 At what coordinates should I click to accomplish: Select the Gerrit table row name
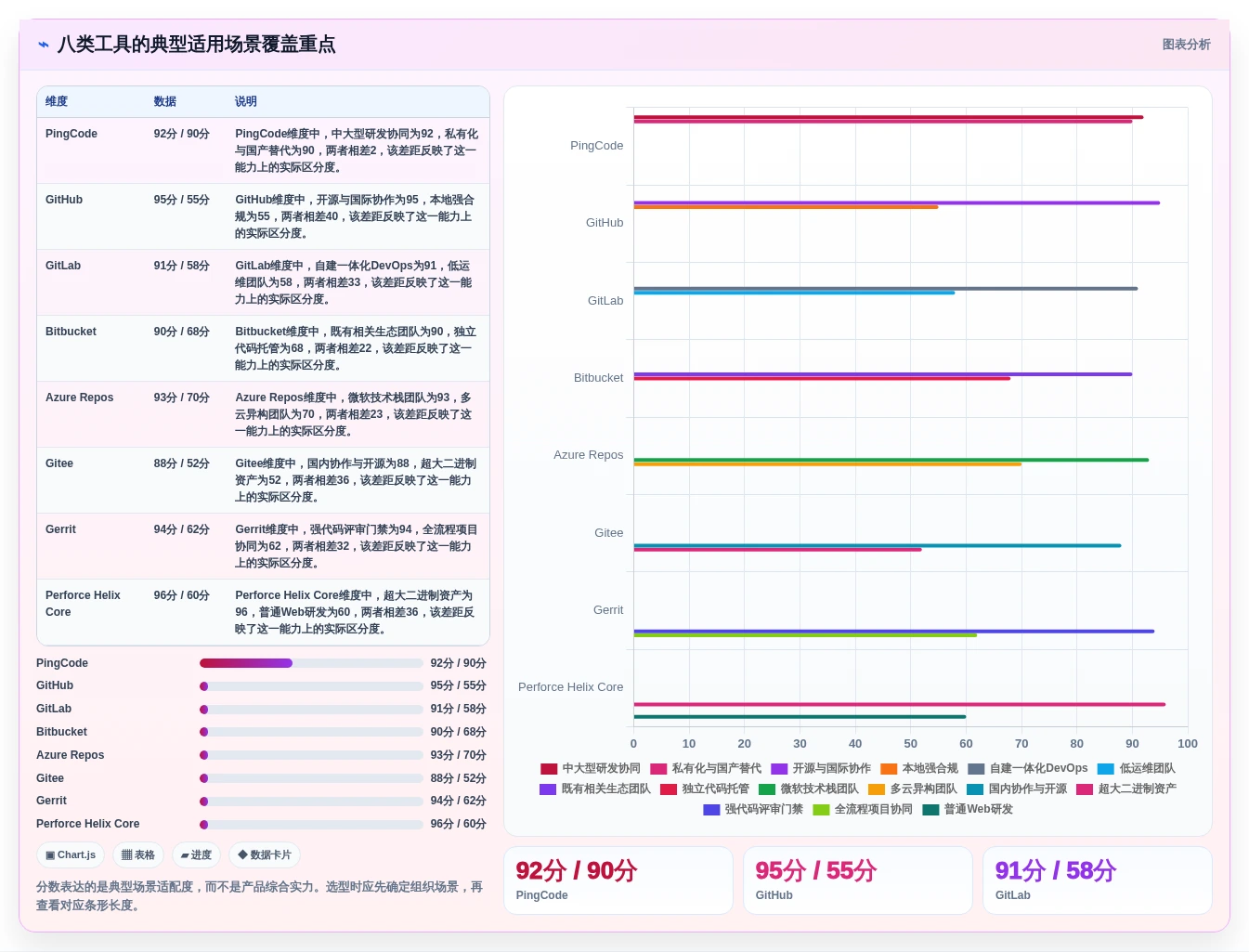[60, 529]
